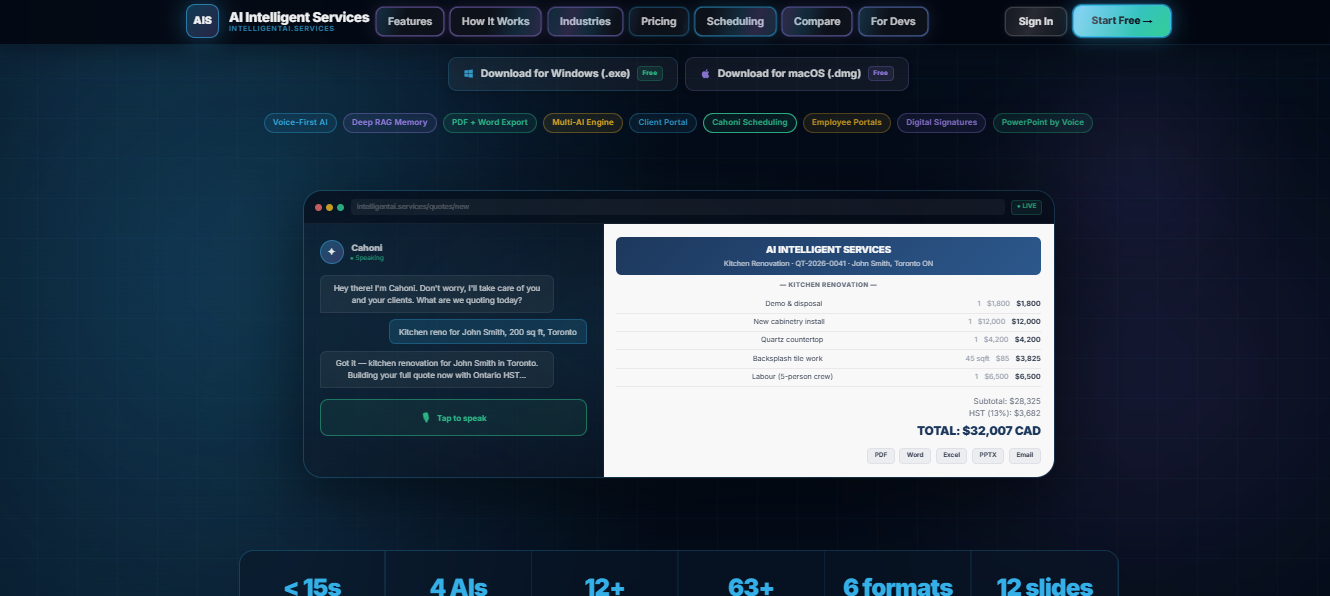Click the '6 formats' stat
Viewport: 1330px width, 596px height.
(898, 586)
